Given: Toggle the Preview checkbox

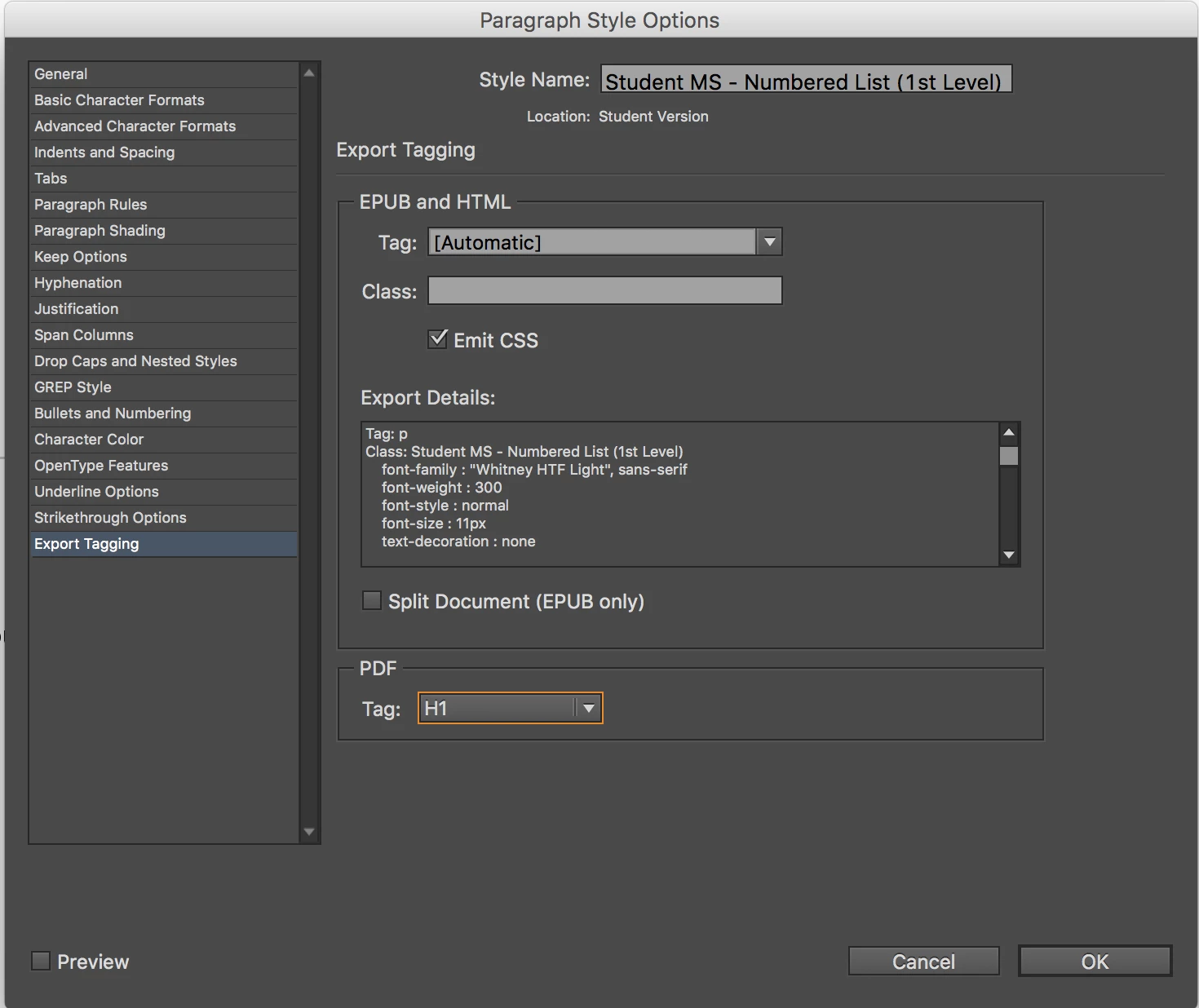Looking at the screenshot, I should coord(41,961).
